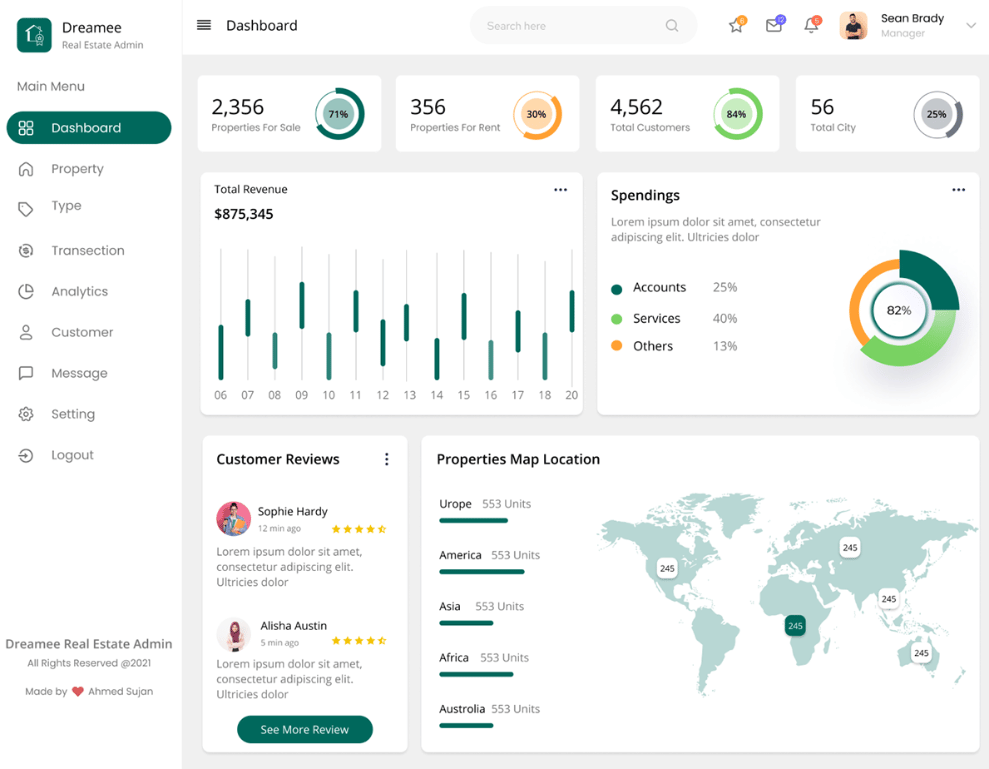The height and width of the screenshot is (769, 989).
Task: Click the revenue bar for day 20
Action: click(571, 311)
